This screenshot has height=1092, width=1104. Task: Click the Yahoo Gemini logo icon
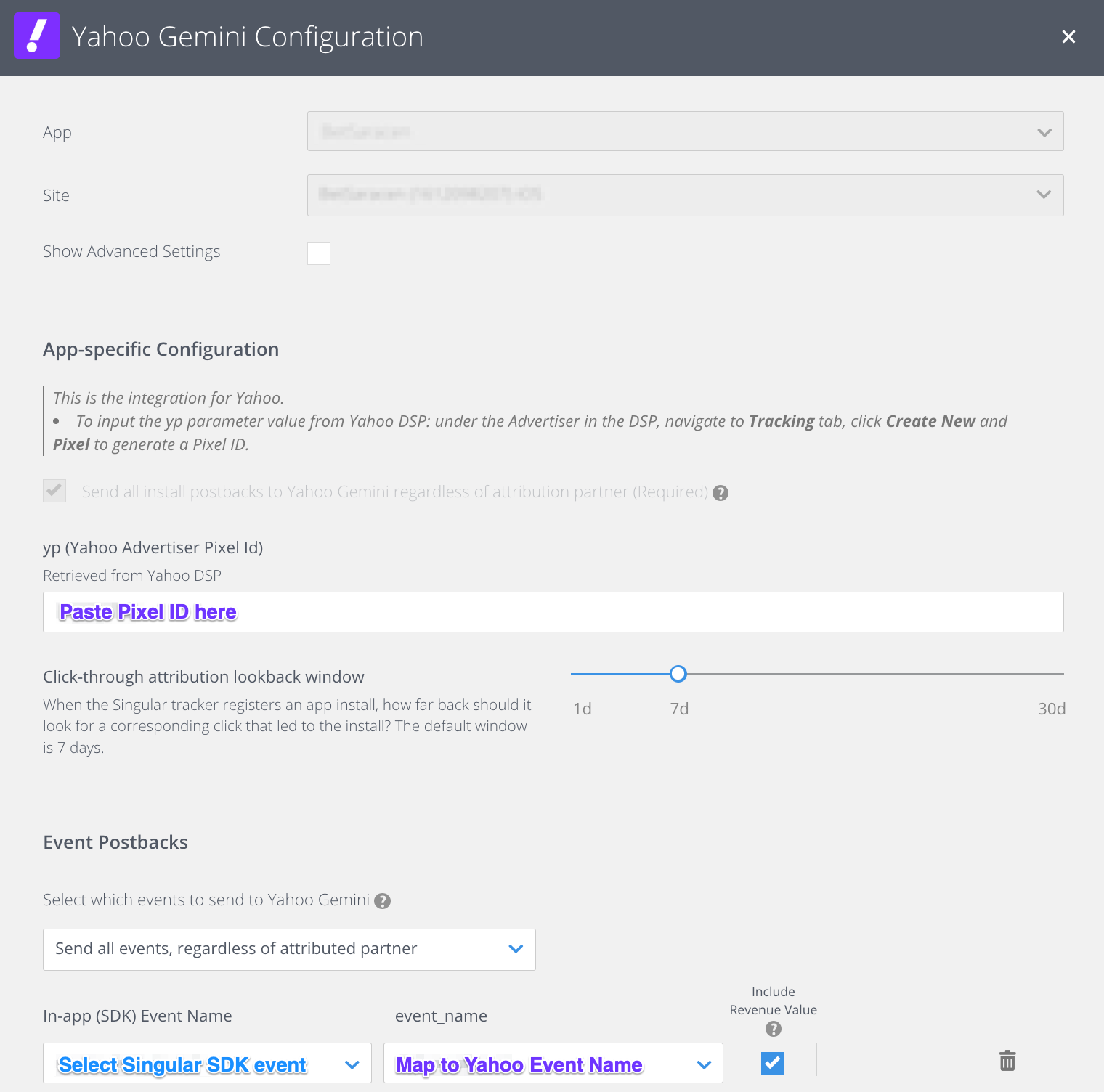37,36
